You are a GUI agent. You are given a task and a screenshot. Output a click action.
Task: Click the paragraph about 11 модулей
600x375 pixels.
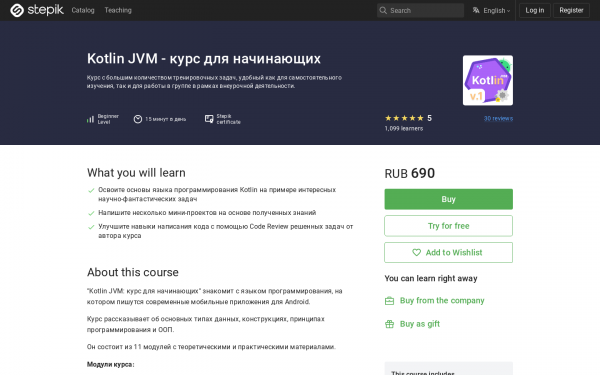211,347
